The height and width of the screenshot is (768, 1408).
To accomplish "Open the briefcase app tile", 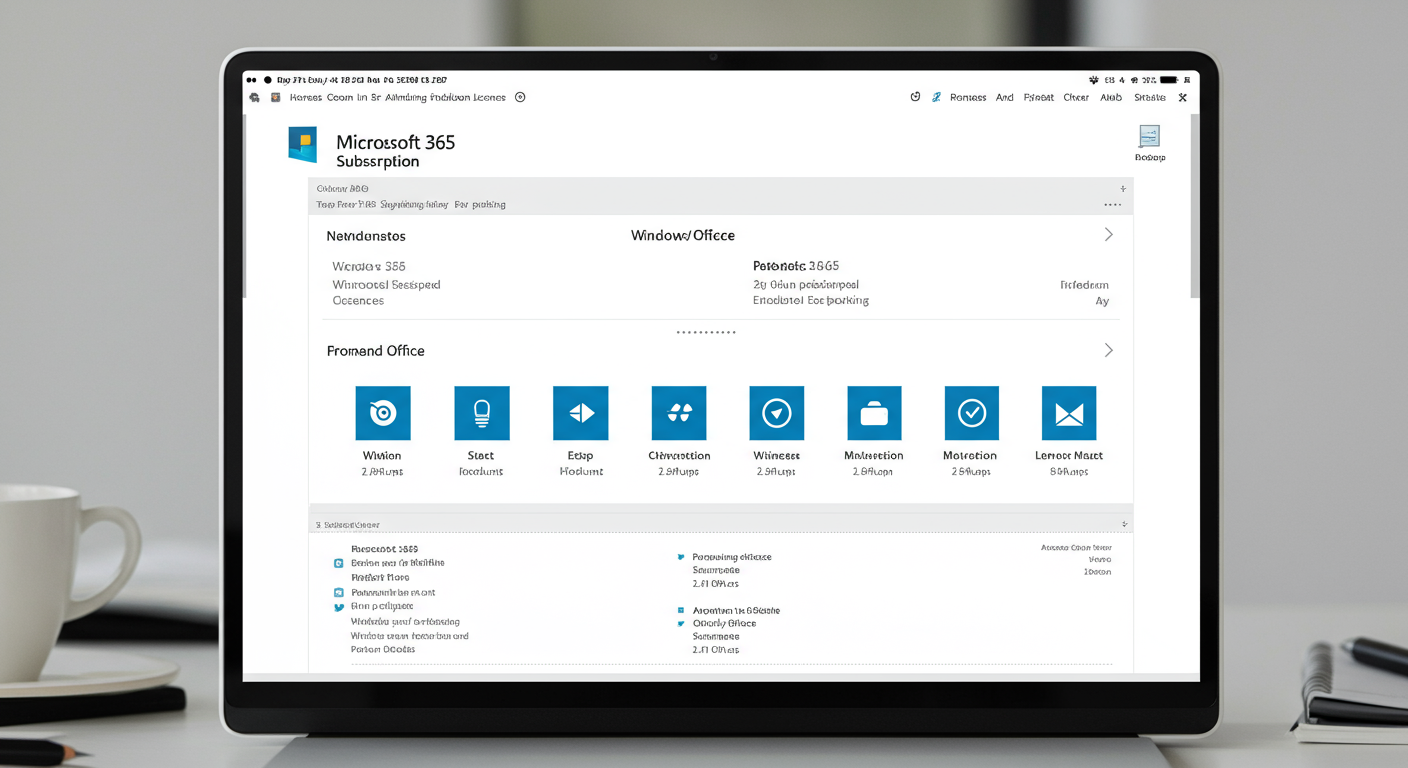I will point(874,413).
